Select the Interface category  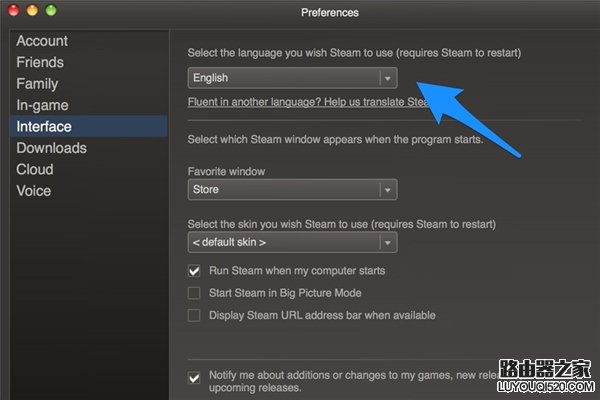(x=44, y=127)
